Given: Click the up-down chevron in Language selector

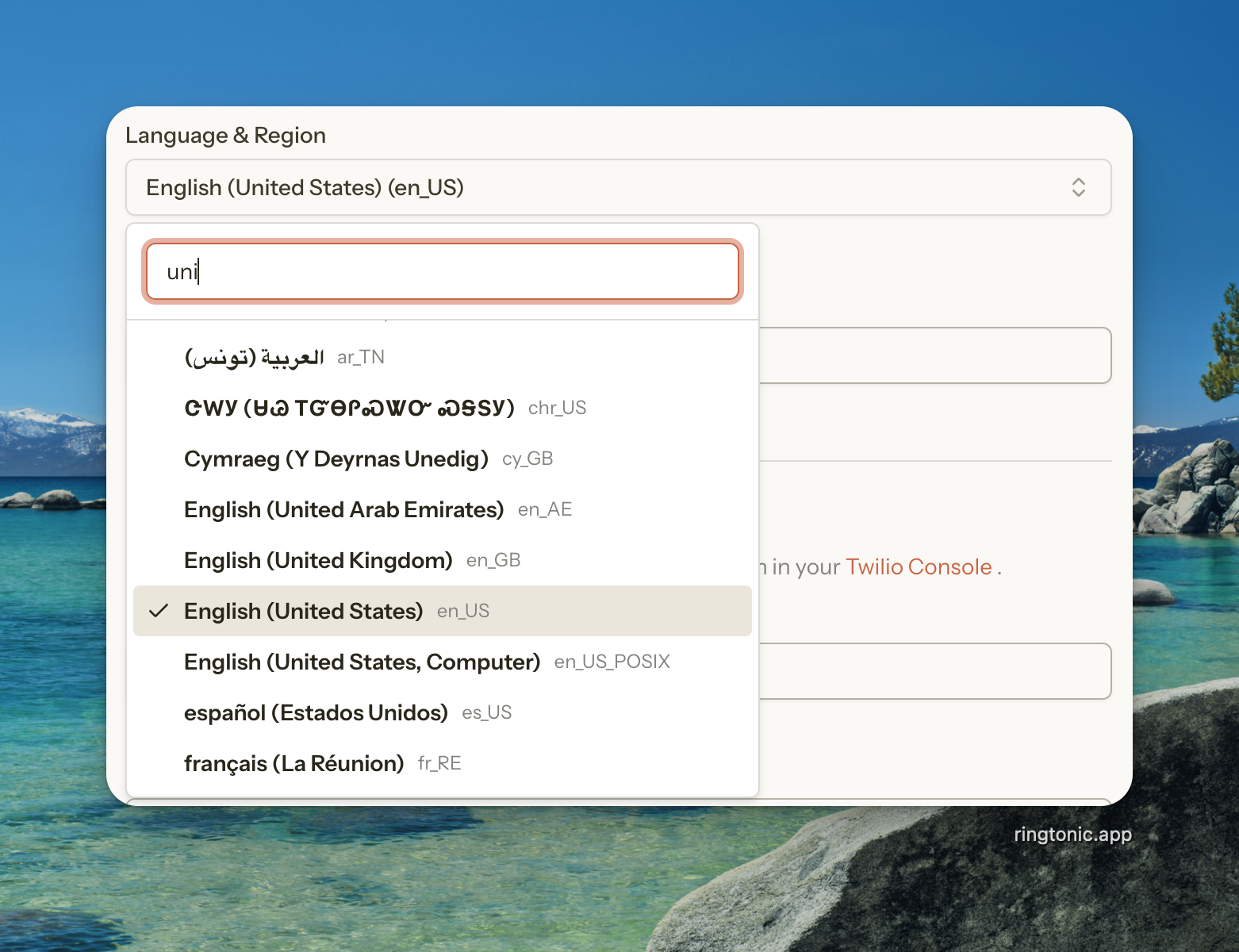Looking at the screenshot, I should (x=1078, y=187).
